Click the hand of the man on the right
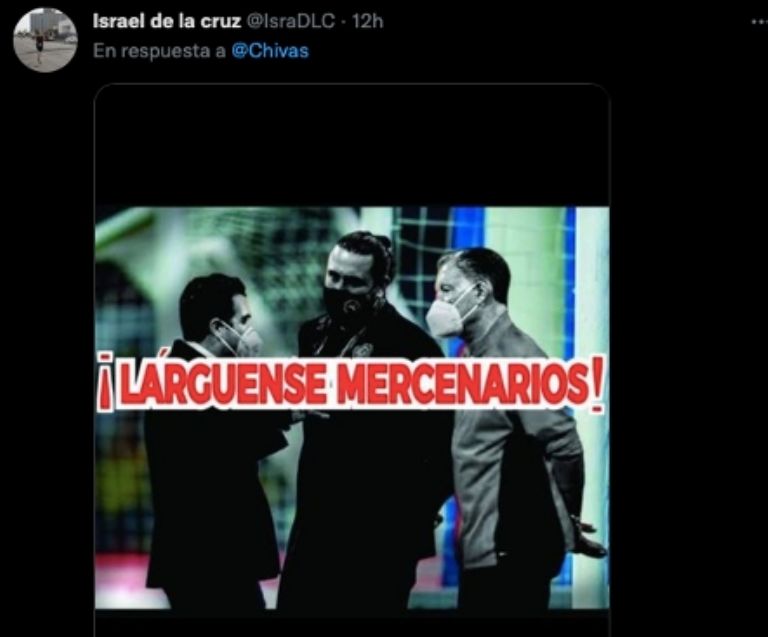The image size is (768, 637). point(589,535)
